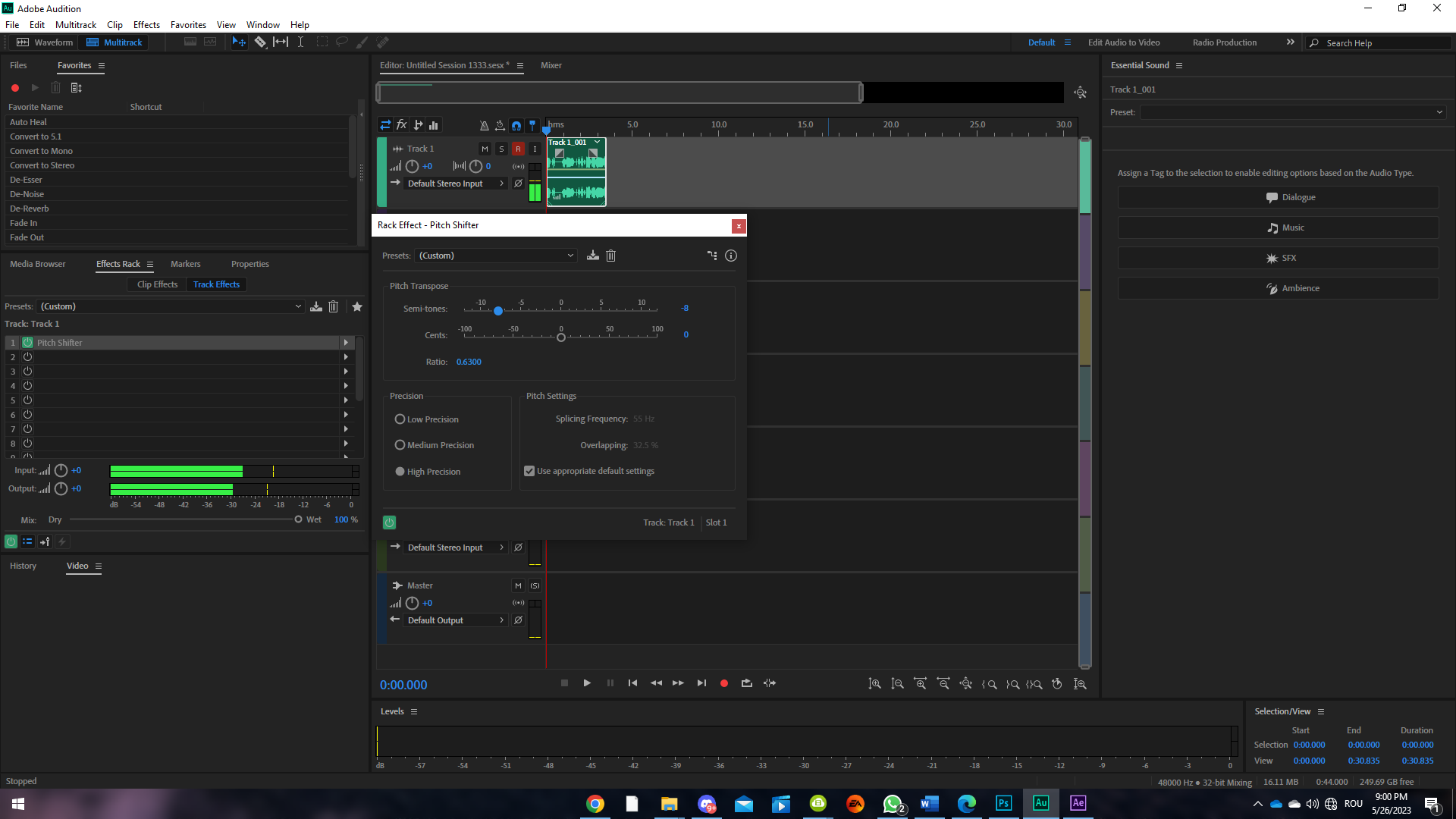Select the Time Selection tool

[x=301, y=42]
